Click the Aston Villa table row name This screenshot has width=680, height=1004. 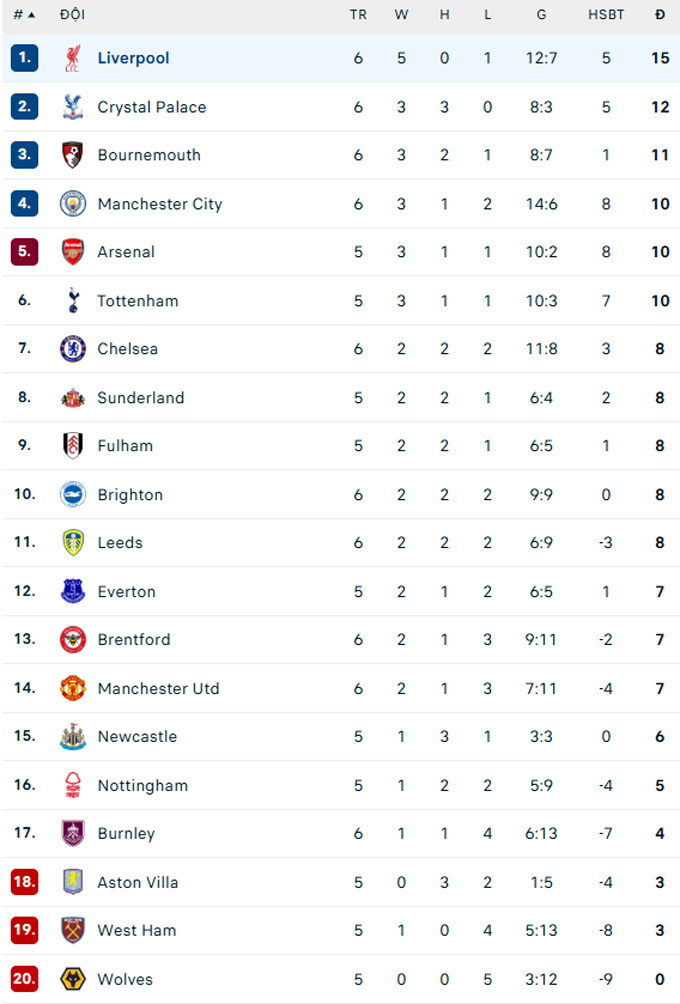click(x=138, y=882)
